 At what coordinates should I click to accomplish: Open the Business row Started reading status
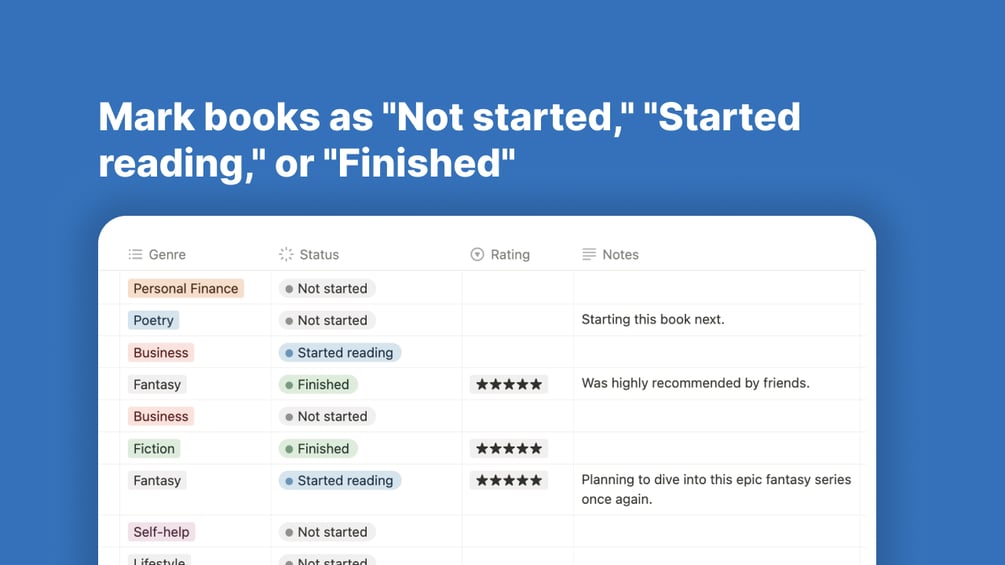(x=340, y=352)
